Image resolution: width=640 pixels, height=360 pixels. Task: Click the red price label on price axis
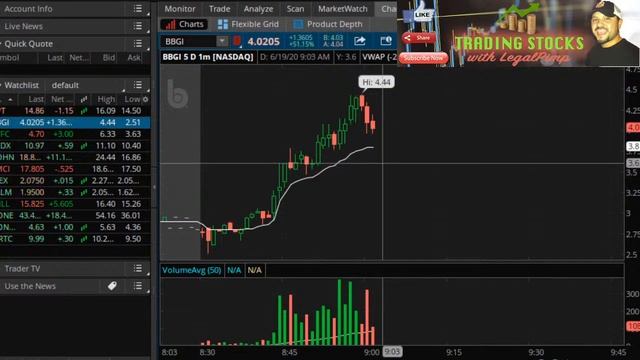click(633, 127)
